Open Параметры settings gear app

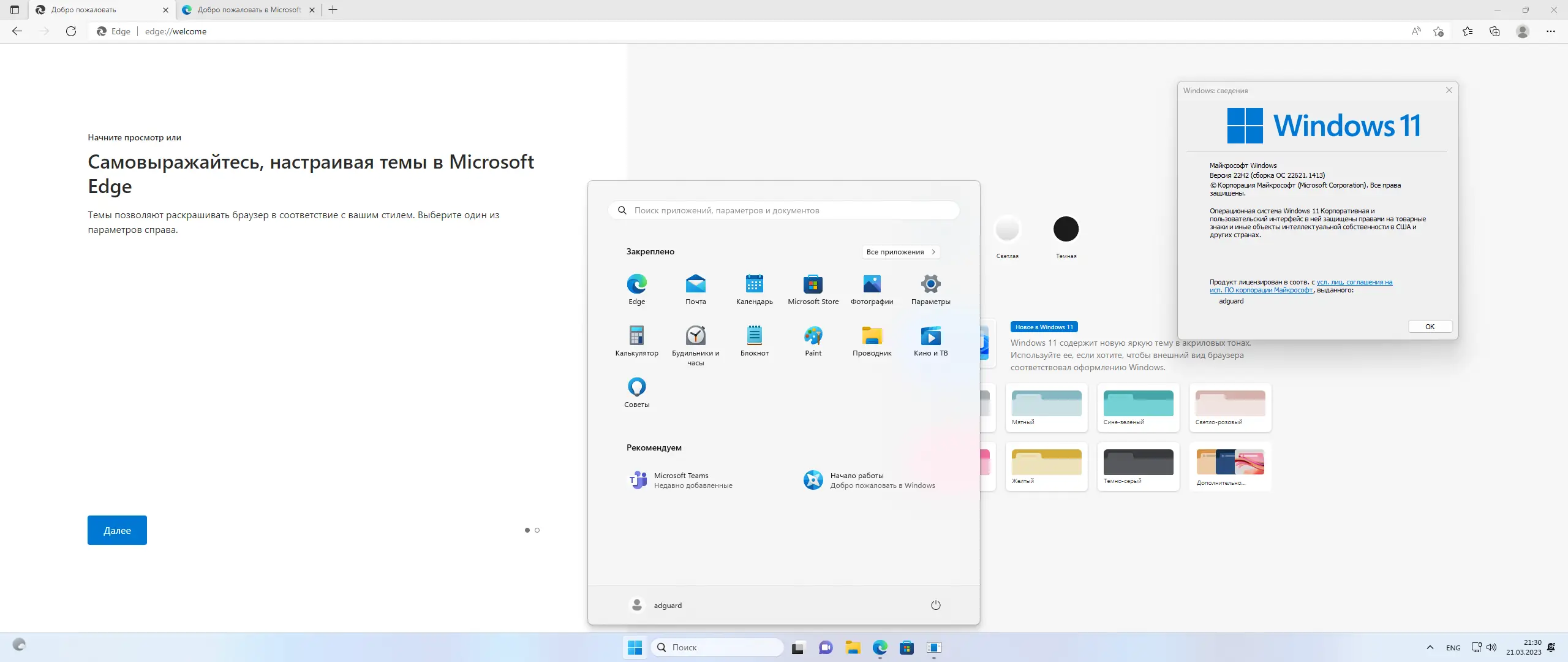[930, 285]
